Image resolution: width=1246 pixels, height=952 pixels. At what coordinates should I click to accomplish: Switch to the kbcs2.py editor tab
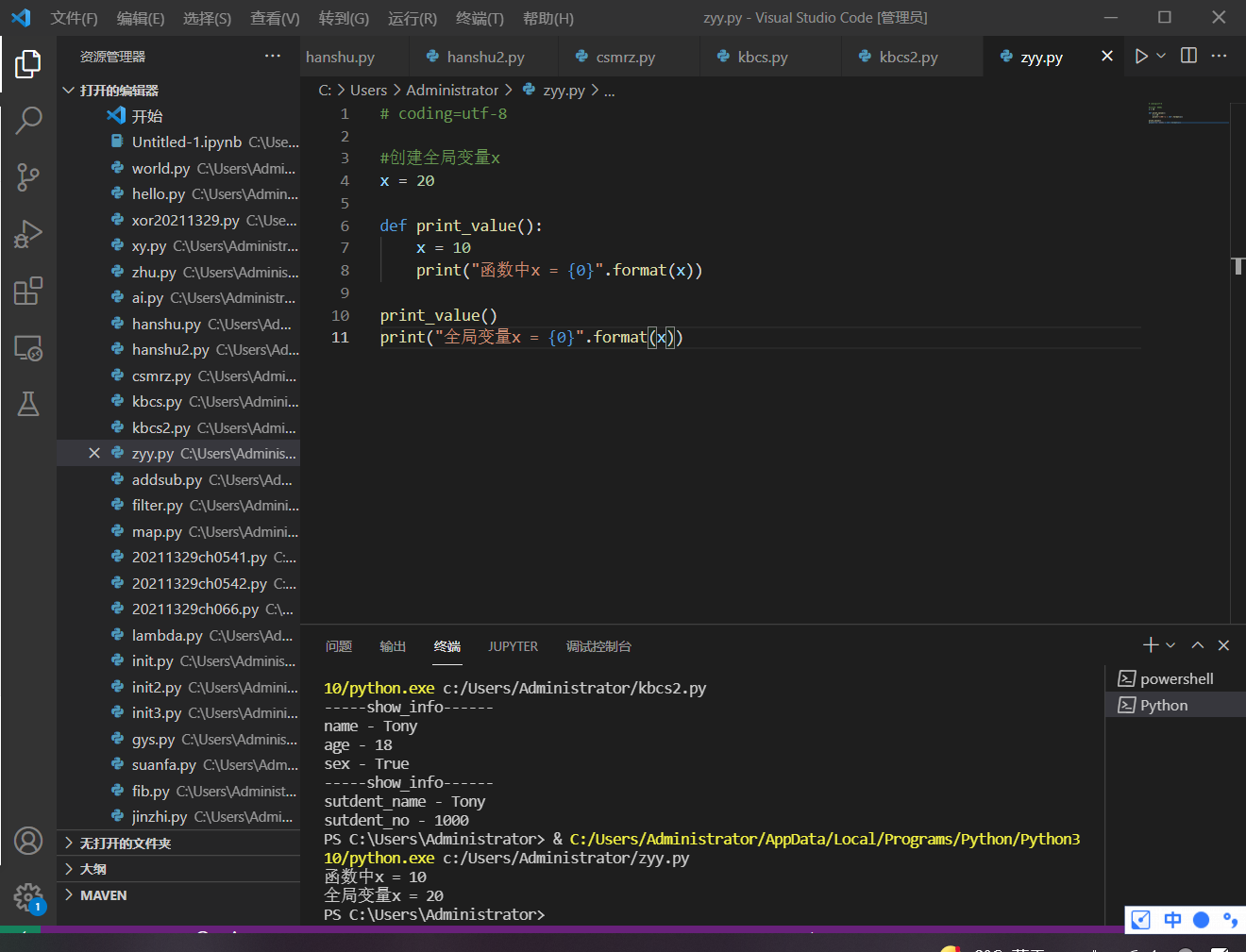click(907, 58)
